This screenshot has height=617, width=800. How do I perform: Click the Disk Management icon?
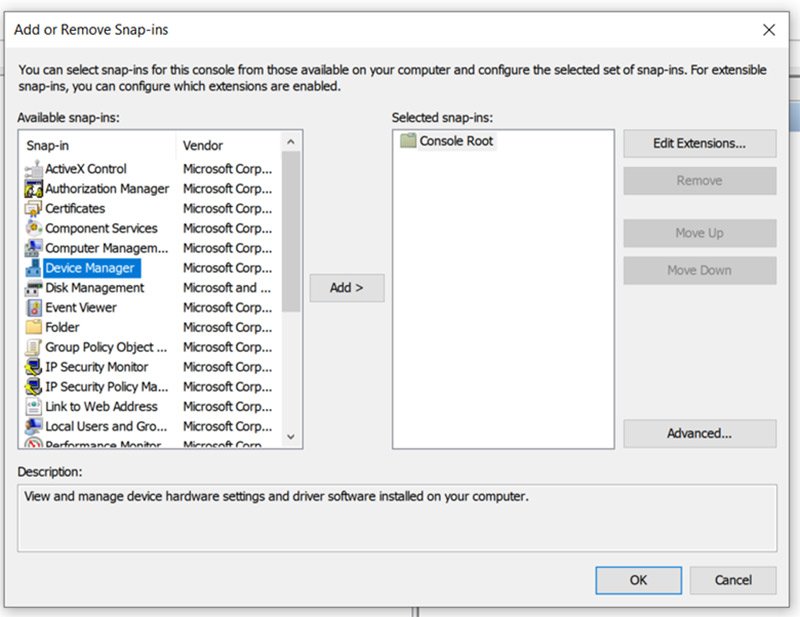[33, 288]
